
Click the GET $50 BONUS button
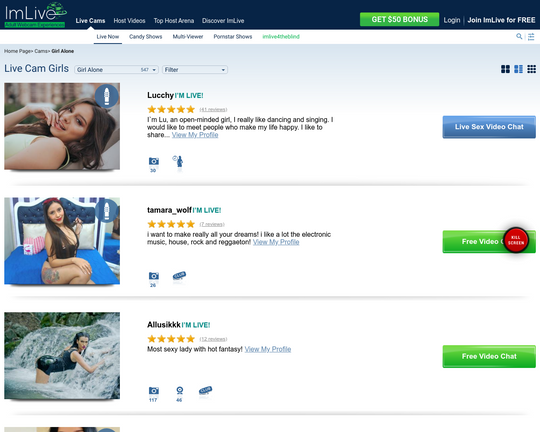coord(399,19)
